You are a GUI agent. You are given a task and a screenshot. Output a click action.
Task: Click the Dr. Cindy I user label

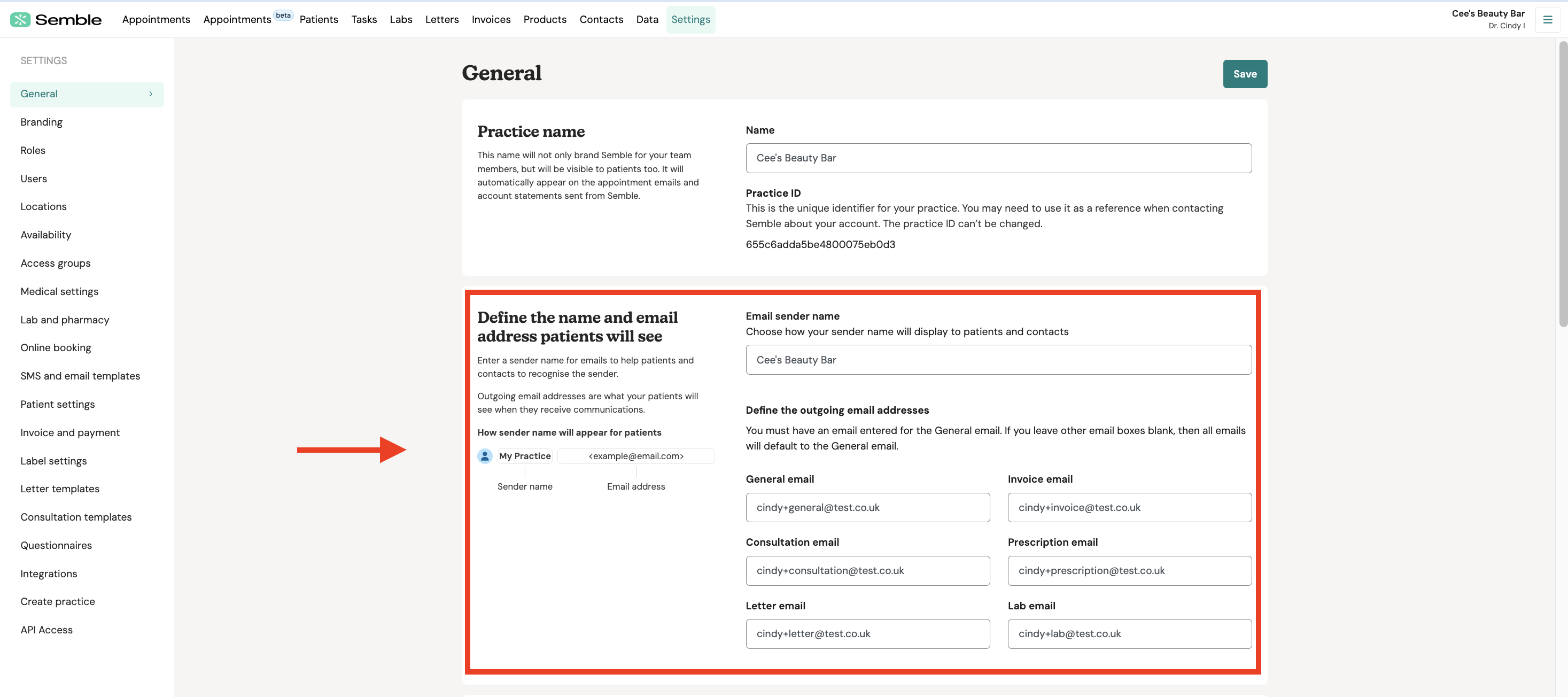(x=1506, y=26)
